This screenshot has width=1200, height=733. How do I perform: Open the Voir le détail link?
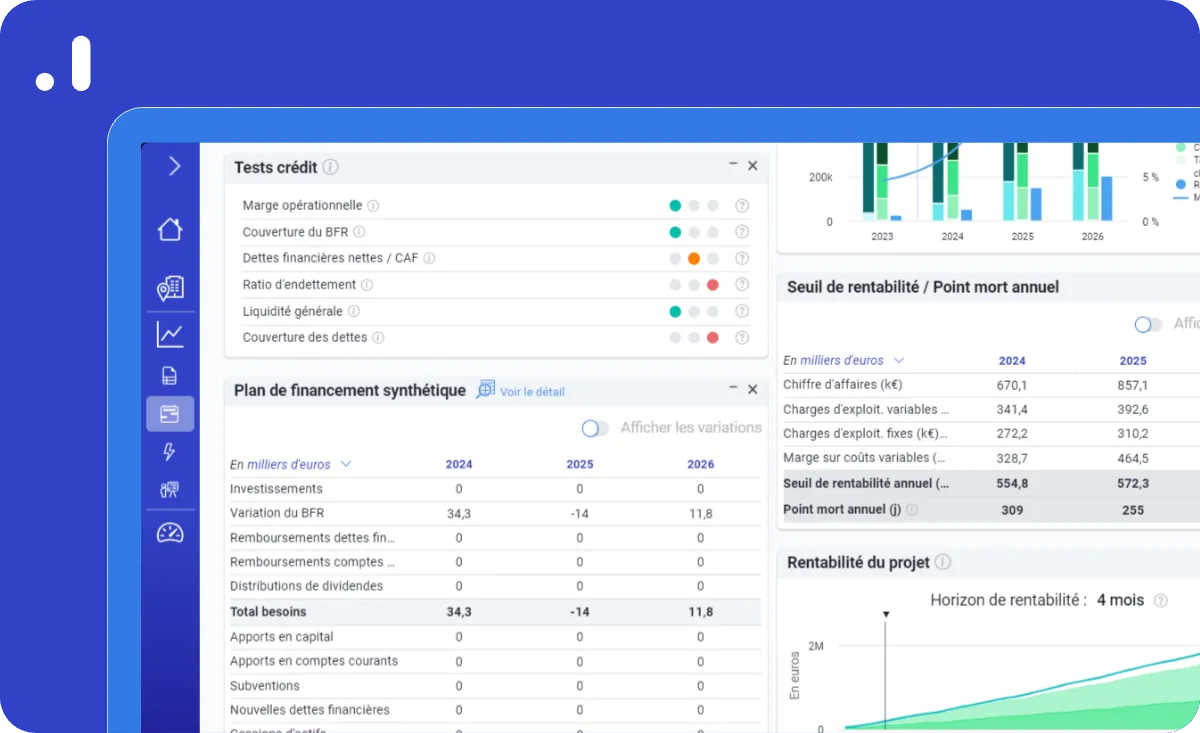532,392
